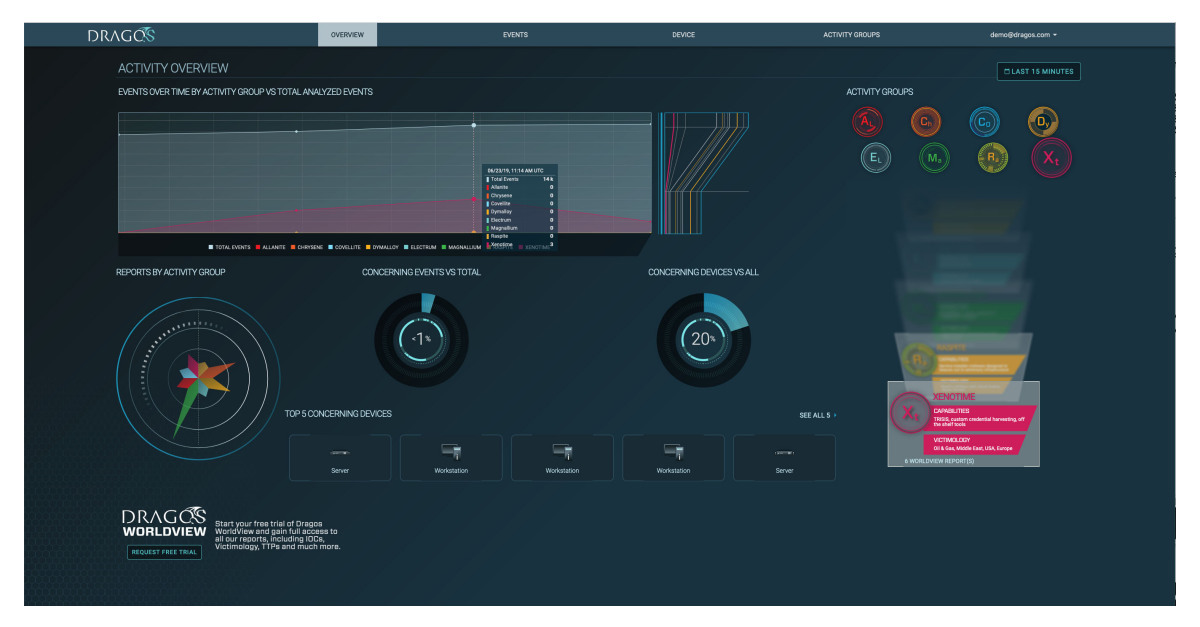Open the DEVICE tab

[x=683, y=33]
